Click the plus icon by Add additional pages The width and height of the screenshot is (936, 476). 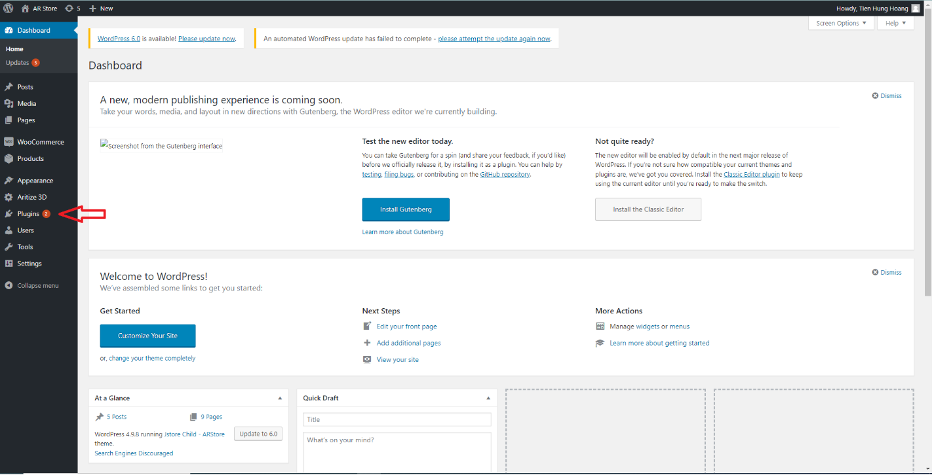(x=367, y=343)
